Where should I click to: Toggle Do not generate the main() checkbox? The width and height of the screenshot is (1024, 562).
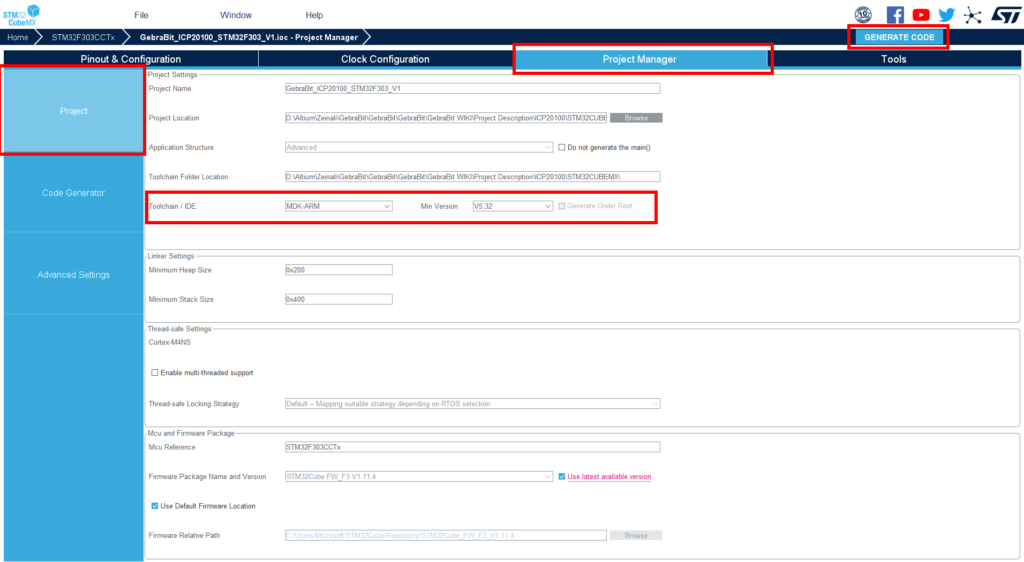562,148
